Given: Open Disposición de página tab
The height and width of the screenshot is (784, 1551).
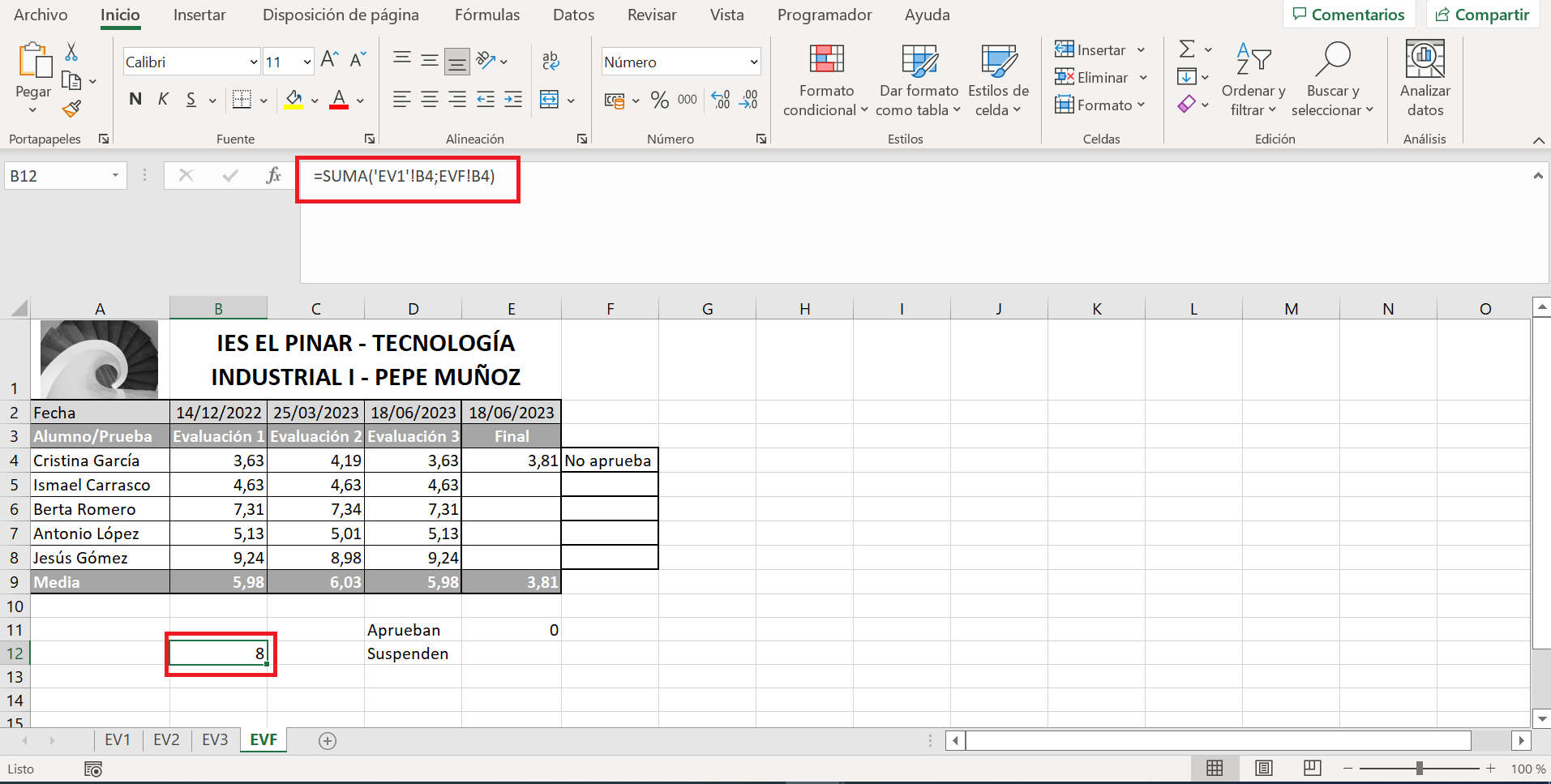Looking at the screenshot, I should (x=341, y=15).
